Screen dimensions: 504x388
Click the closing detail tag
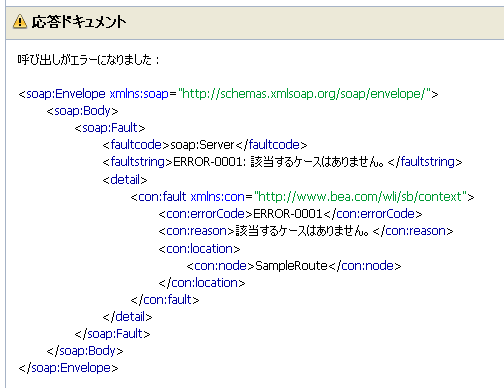(127, 317)
